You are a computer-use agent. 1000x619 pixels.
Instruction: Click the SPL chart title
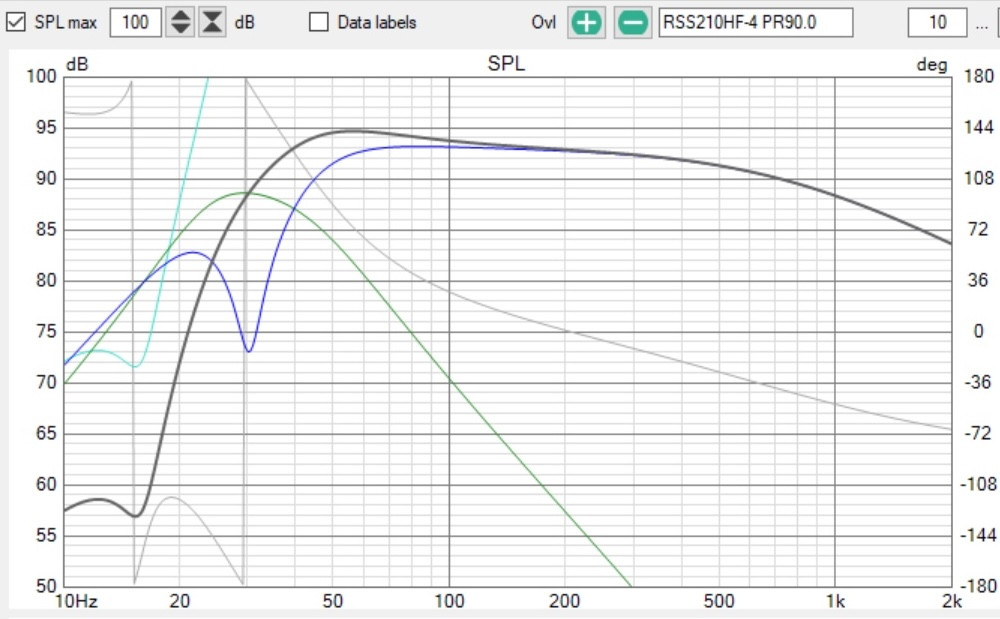[x=506, y=63]
